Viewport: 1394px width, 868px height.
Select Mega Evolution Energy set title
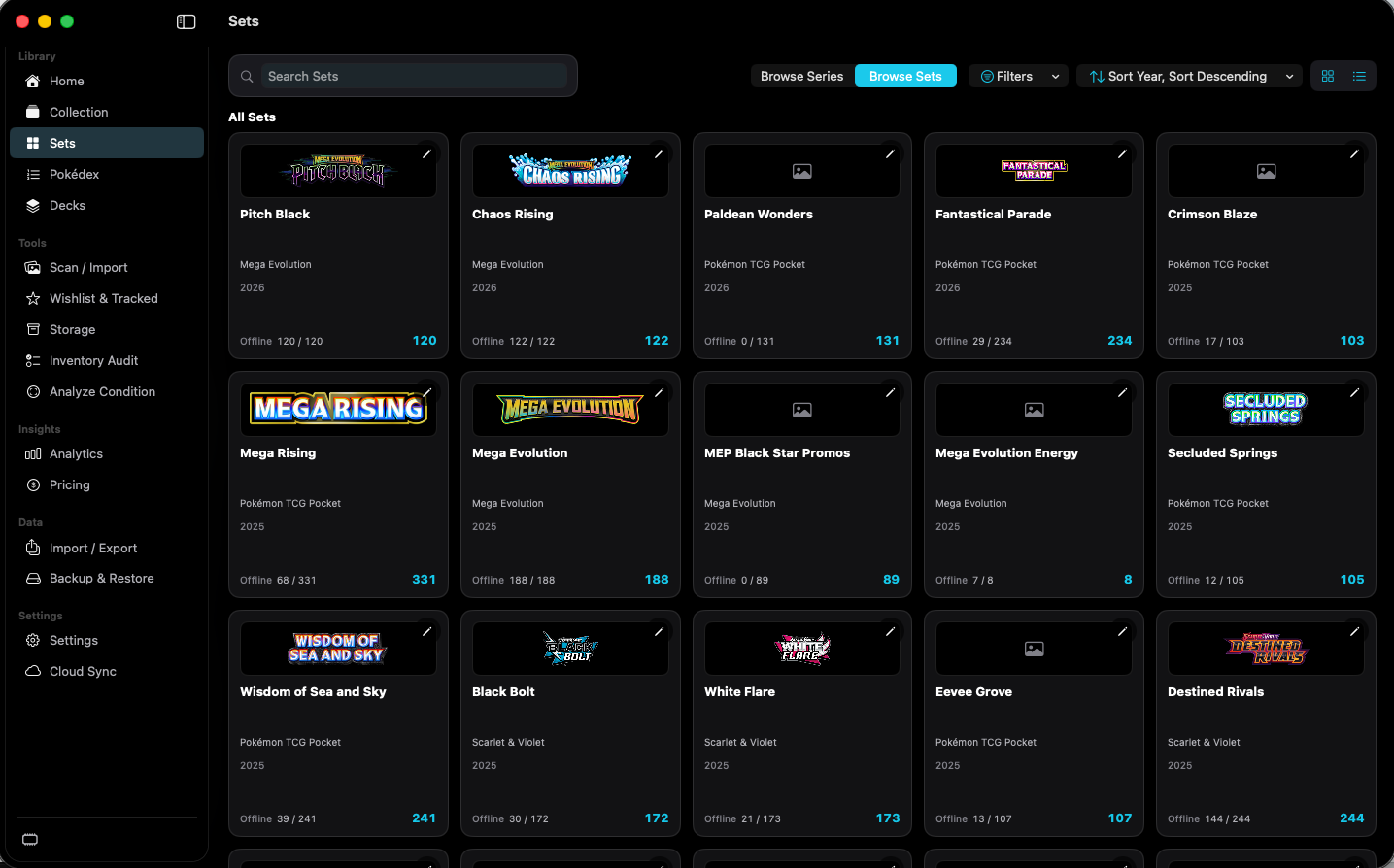[x=1006, y=452]
